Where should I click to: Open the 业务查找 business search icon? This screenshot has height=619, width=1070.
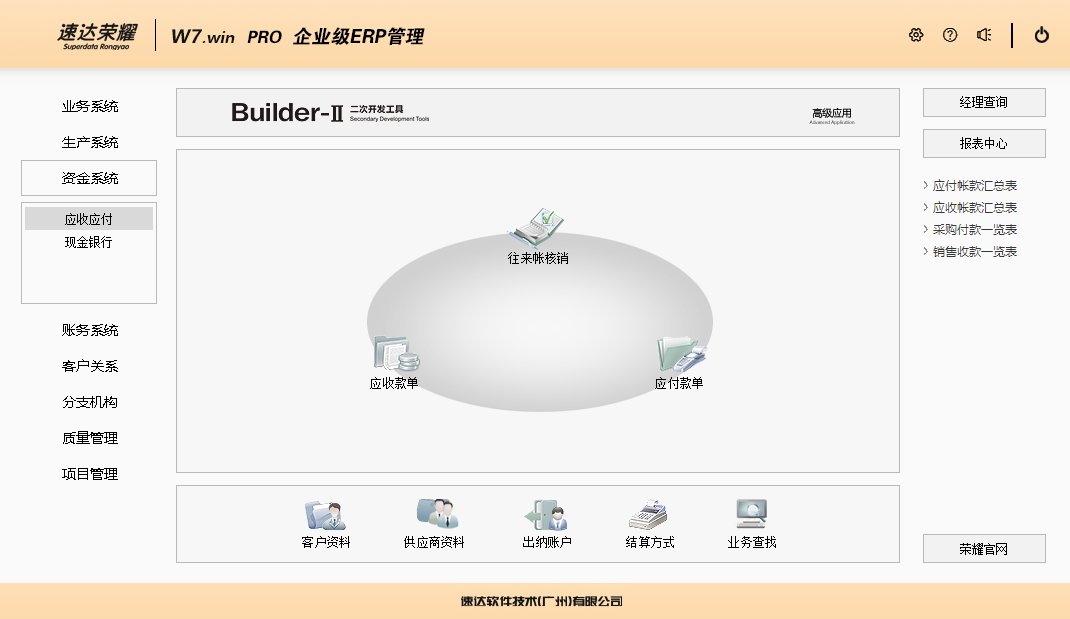point(751,515)
